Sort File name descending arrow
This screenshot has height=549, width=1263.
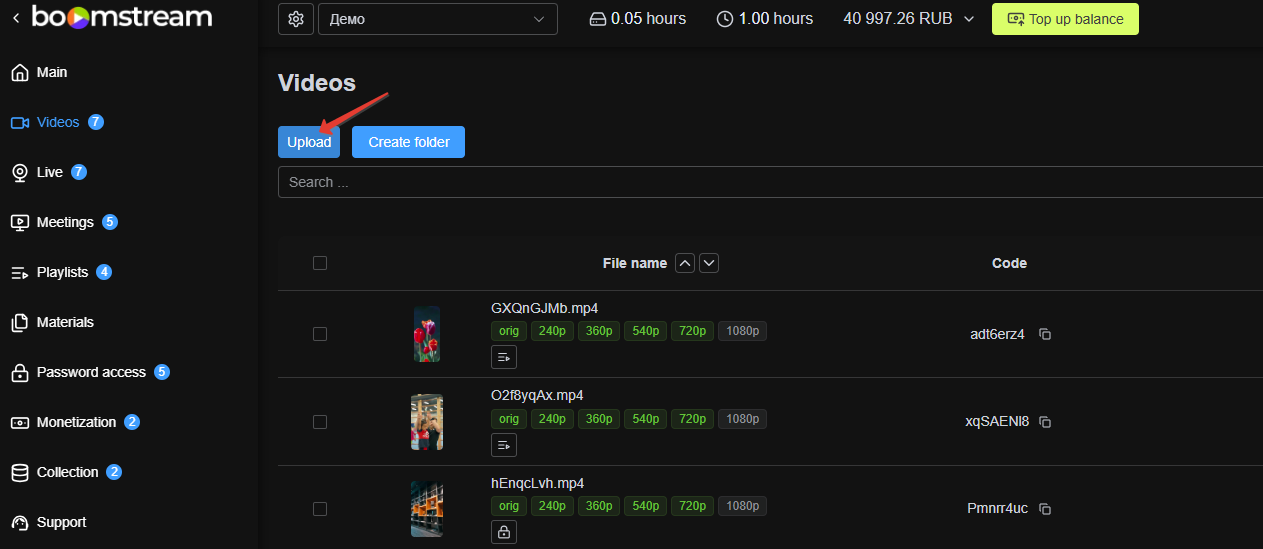(709, 263)
